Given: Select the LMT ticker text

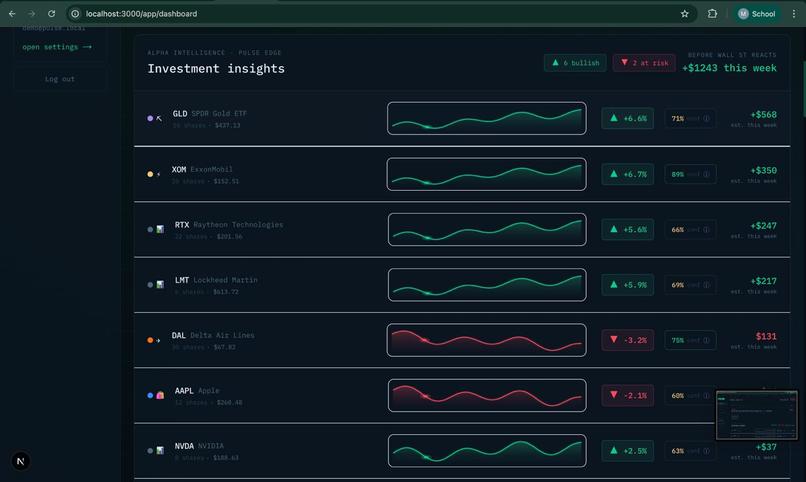Looking at the screenshot, I should pos(182,280).
